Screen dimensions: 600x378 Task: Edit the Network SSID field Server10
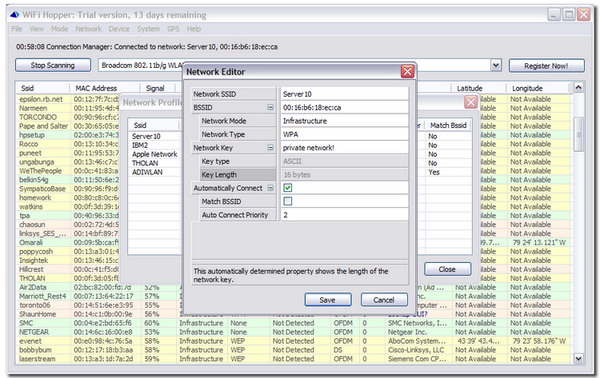click(344, 94)
